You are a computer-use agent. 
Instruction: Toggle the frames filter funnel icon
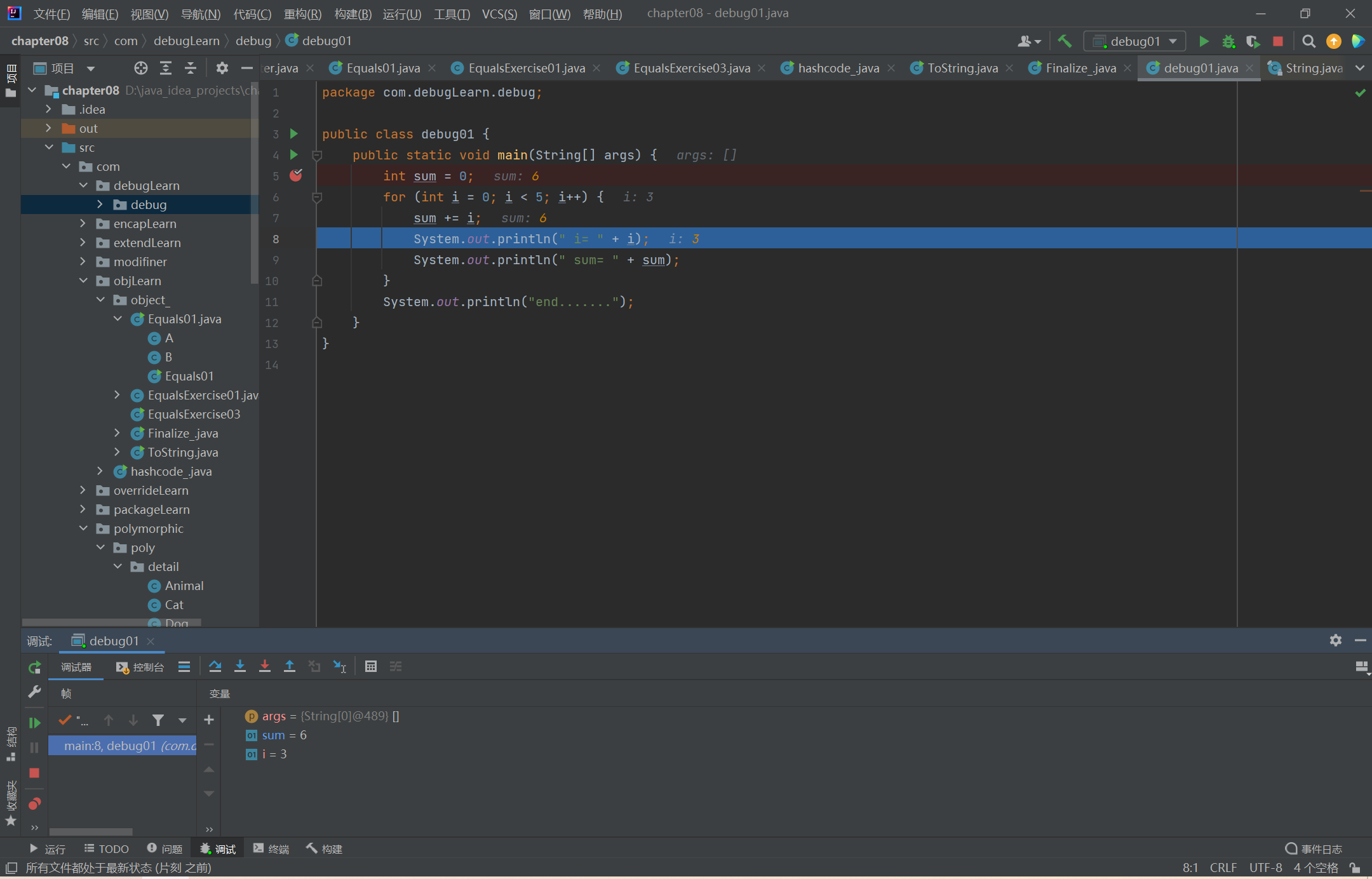(158, 720)
